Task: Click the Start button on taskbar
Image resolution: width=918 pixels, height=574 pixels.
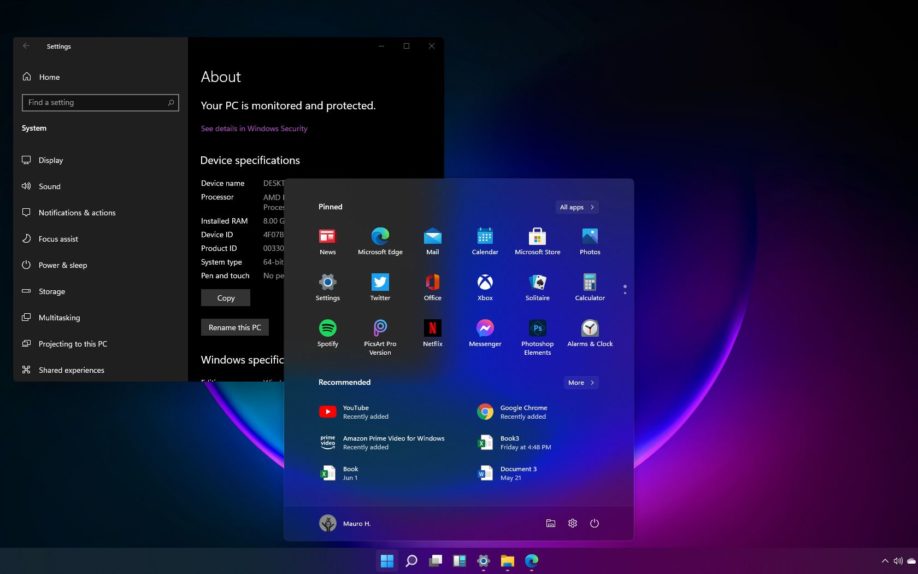Action: pyautogui.click(x=387, y=561)
